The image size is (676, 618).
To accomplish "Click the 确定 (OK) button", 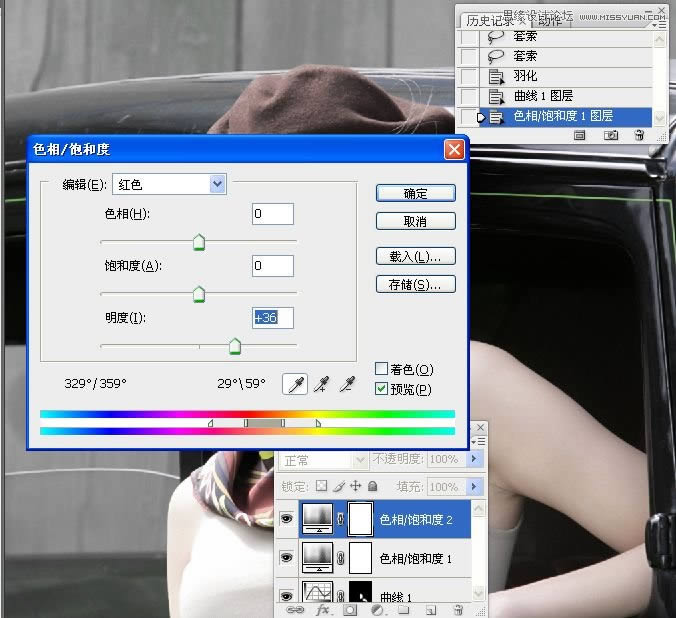I will 415,193.
